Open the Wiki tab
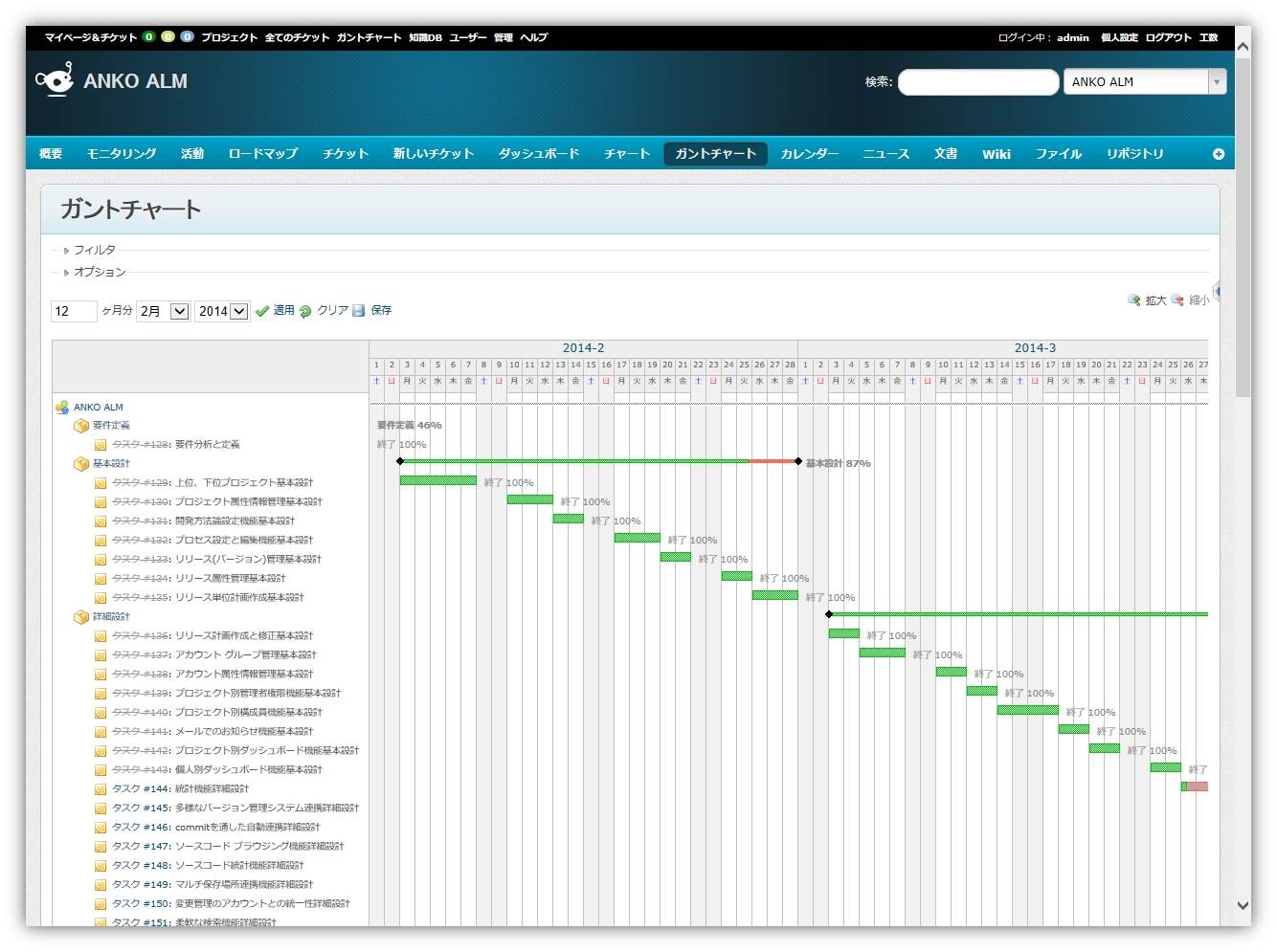Screen dimensions: 1277x952 (997, 154)
